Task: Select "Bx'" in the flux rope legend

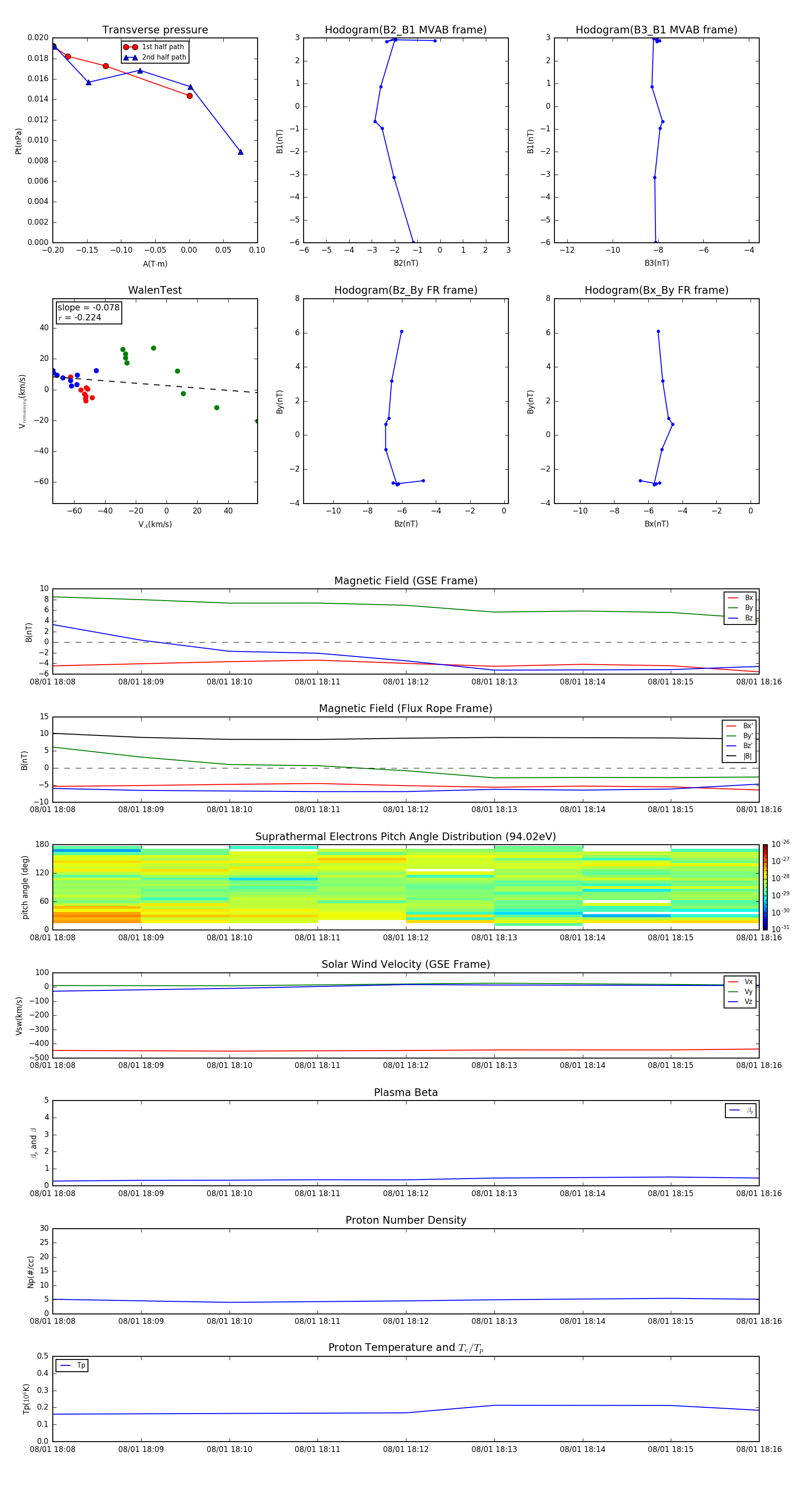Action: 739,726
